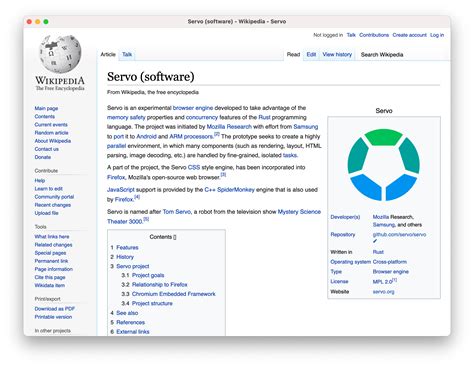Open Current events in sidebar
This screenshot has height=367, width=474.
51,125
